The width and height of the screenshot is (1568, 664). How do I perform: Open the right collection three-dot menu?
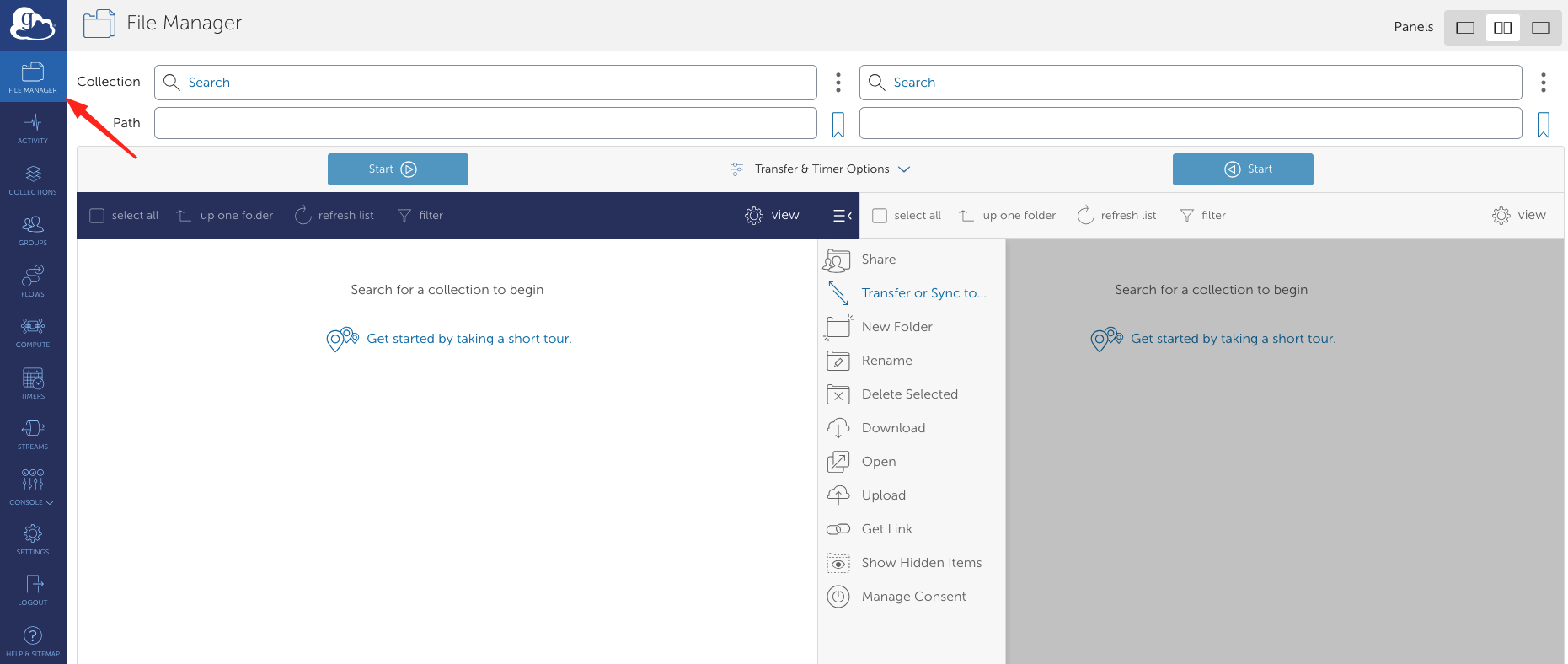click(x=1543, y=83)
